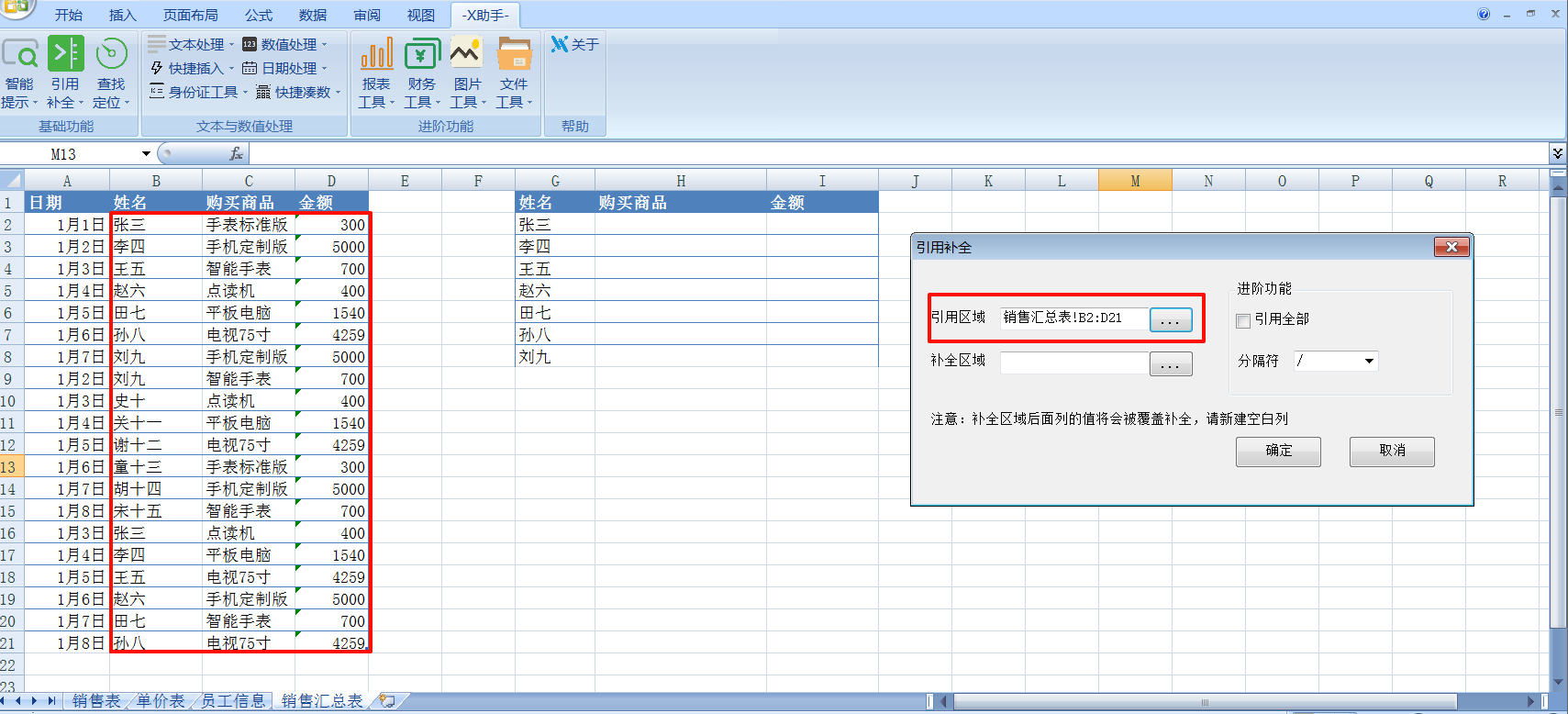Image resolution: width=1568 pixels, height=714 pixels.
Task: Click the 引用区域 input field
Action: (x=1074, y=318)
